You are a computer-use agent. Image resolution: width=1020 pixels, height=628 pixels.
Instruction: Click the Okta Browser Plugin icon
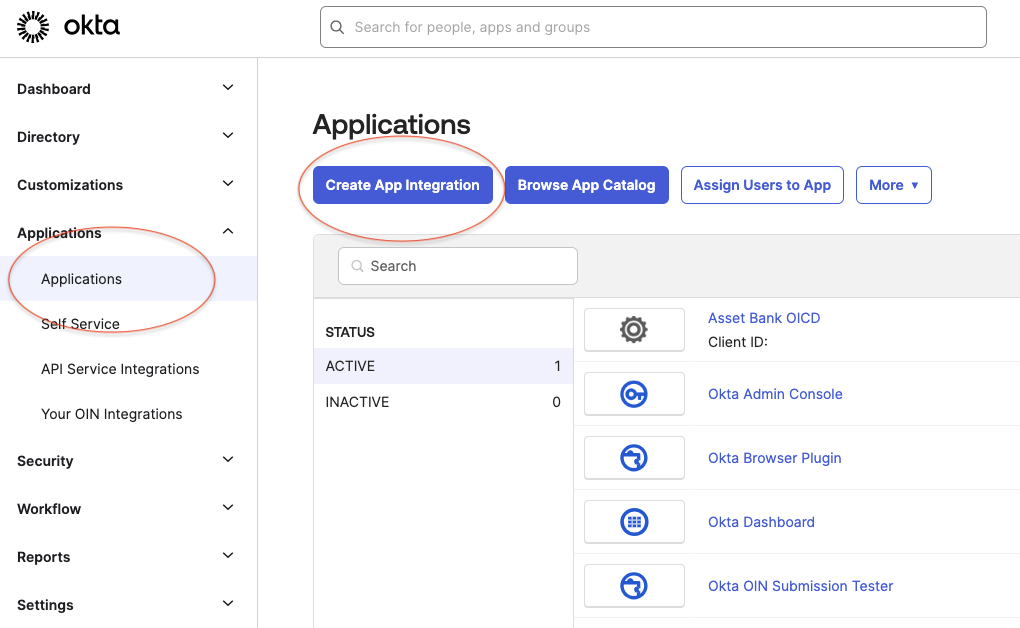pos(634,457)
